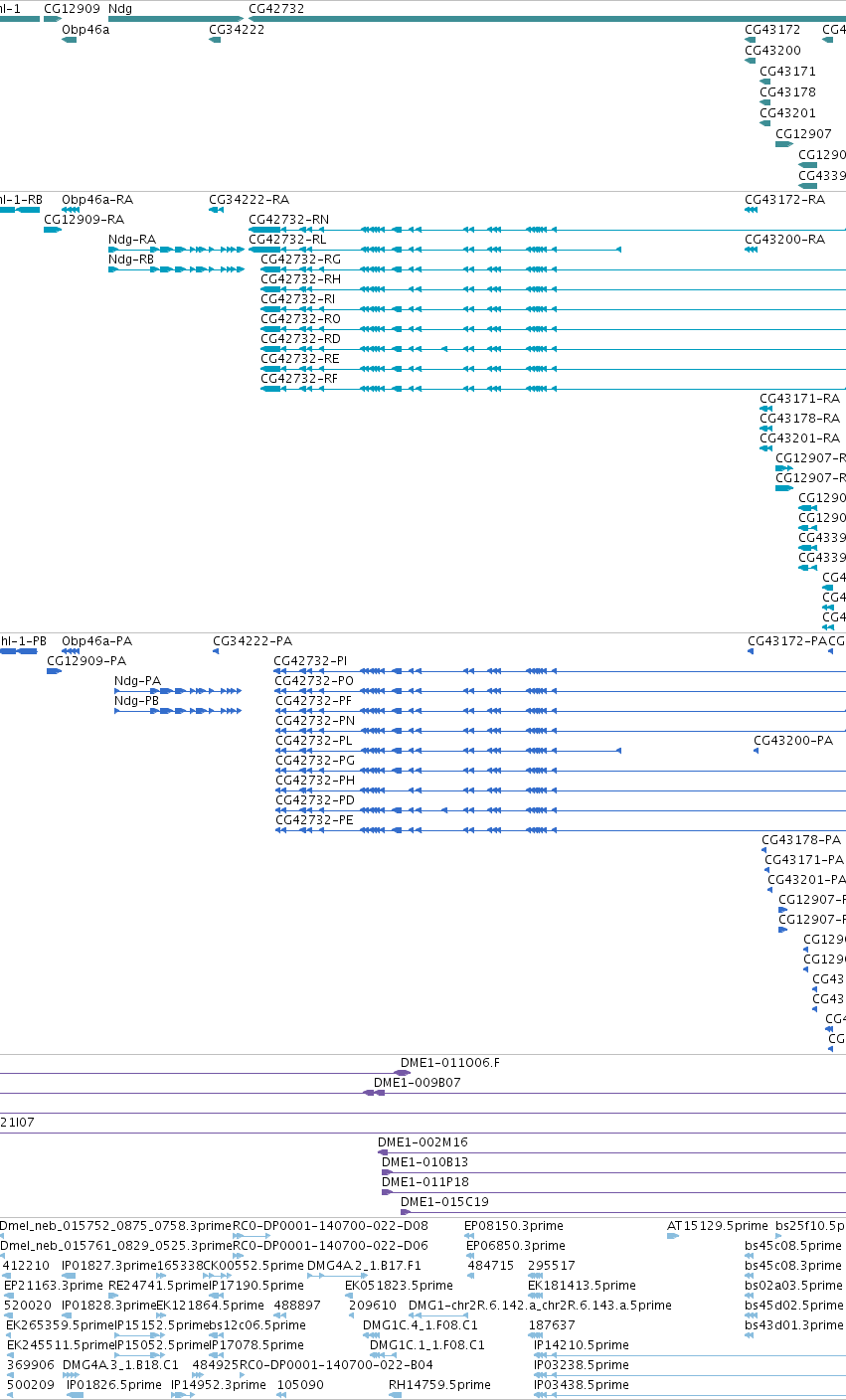Select the CG43172-RA transcript label
Screen dimensions: 846x1400
[785, 200]
